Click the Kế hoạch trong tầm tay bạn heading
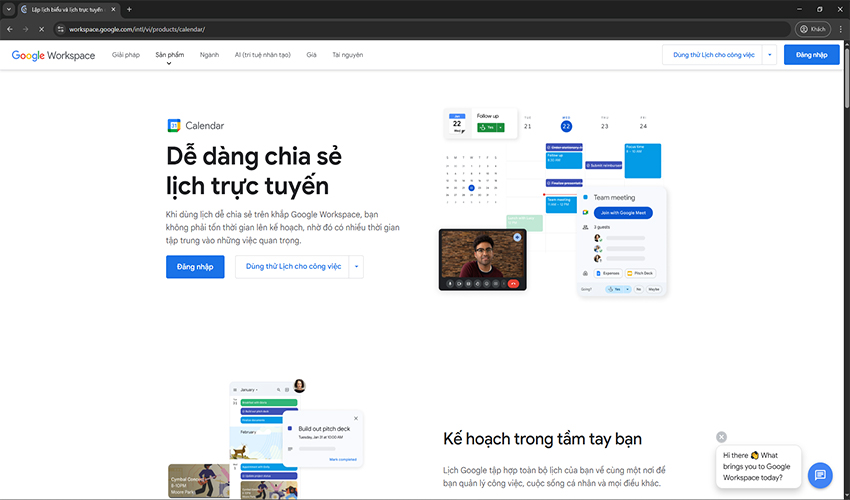The height and width of the screenshot is (500, 850). pyautogui.click(x=542, y=439)
